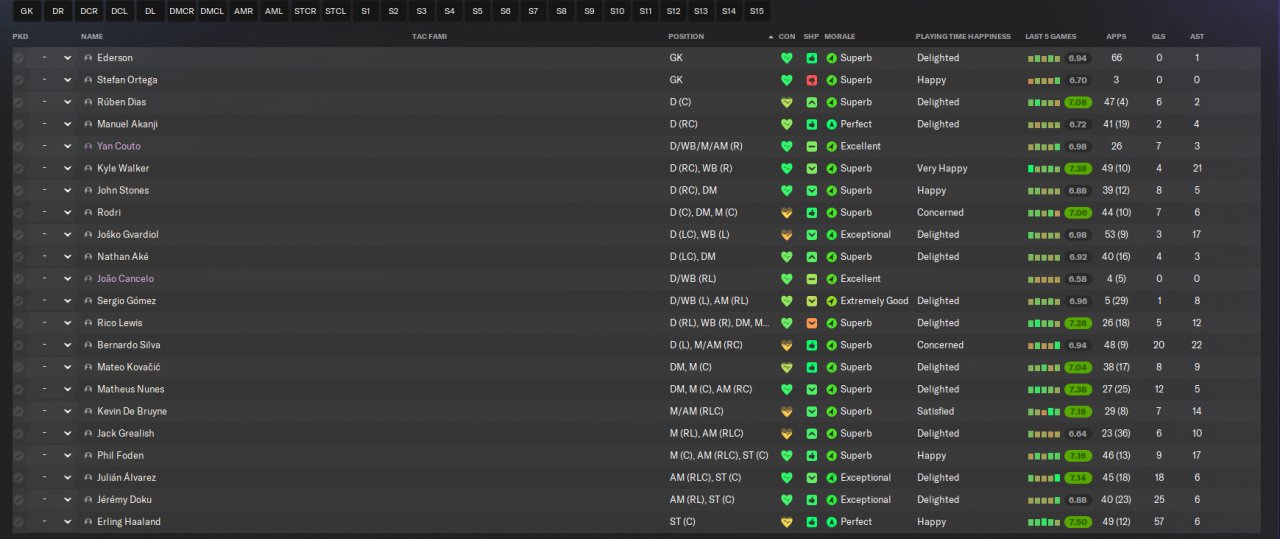Sort by Playing Time Happiness column

point(963,37)
